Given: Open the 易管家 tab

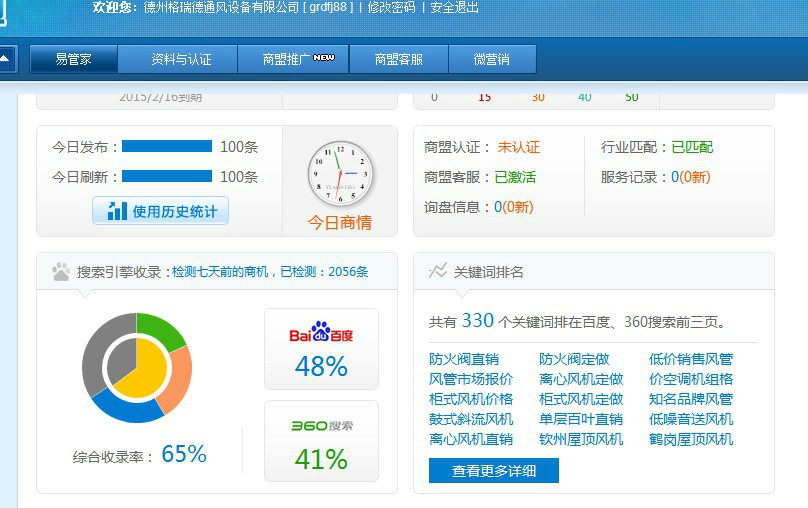Looking at the screenshot, I should point(73,60).
